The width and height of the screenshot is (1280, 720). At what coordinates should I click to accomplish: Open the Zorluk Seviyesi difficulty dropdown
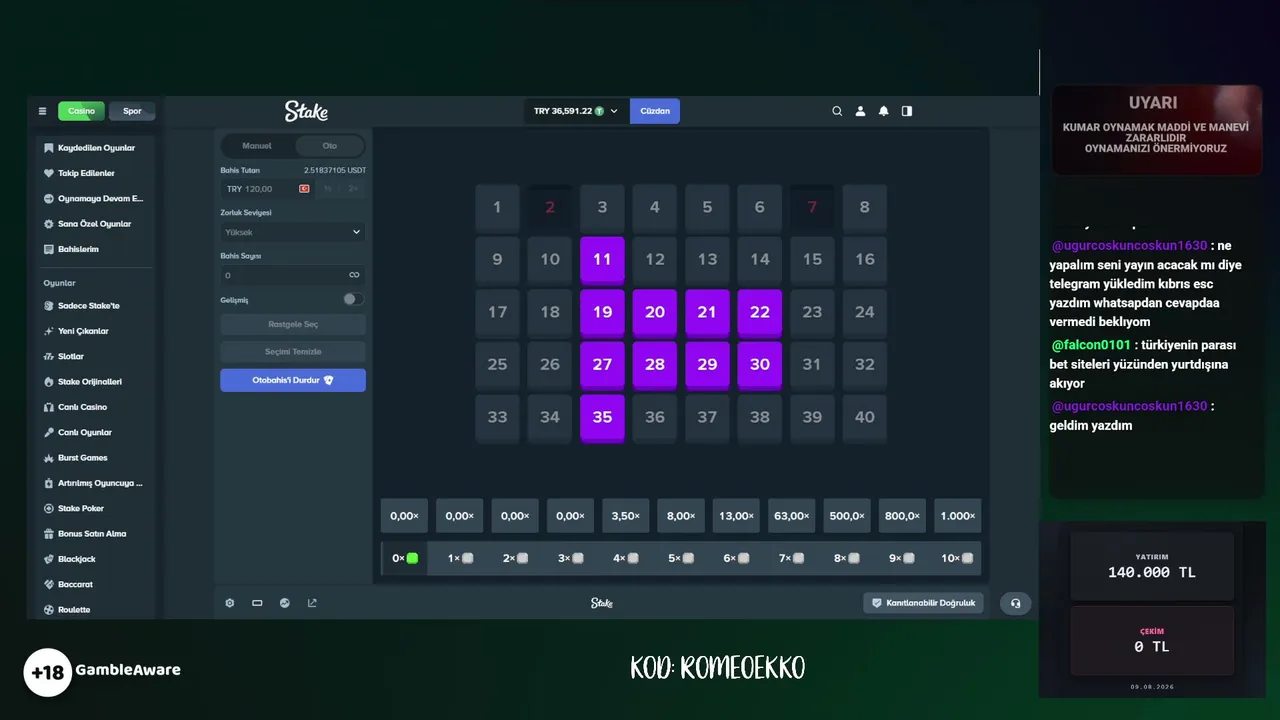click(293, 232)
